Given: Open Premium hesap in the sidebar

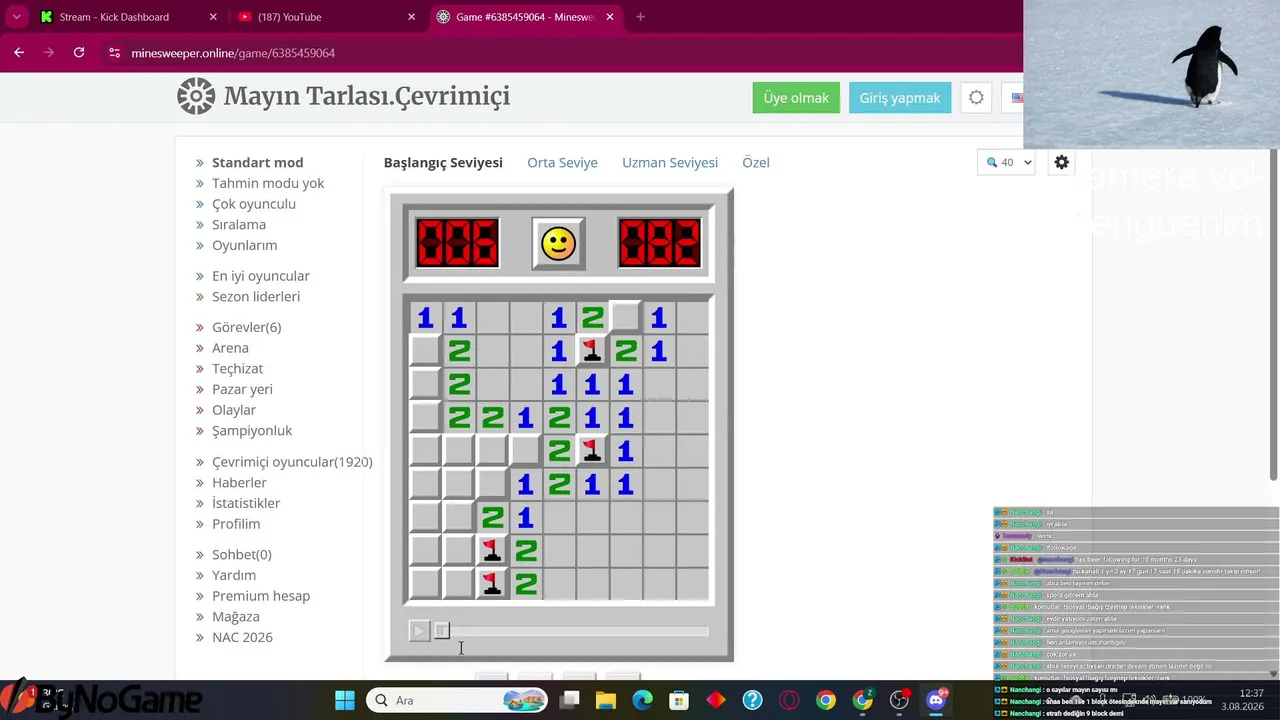Looking at the screenshot, I should (261, 596).
